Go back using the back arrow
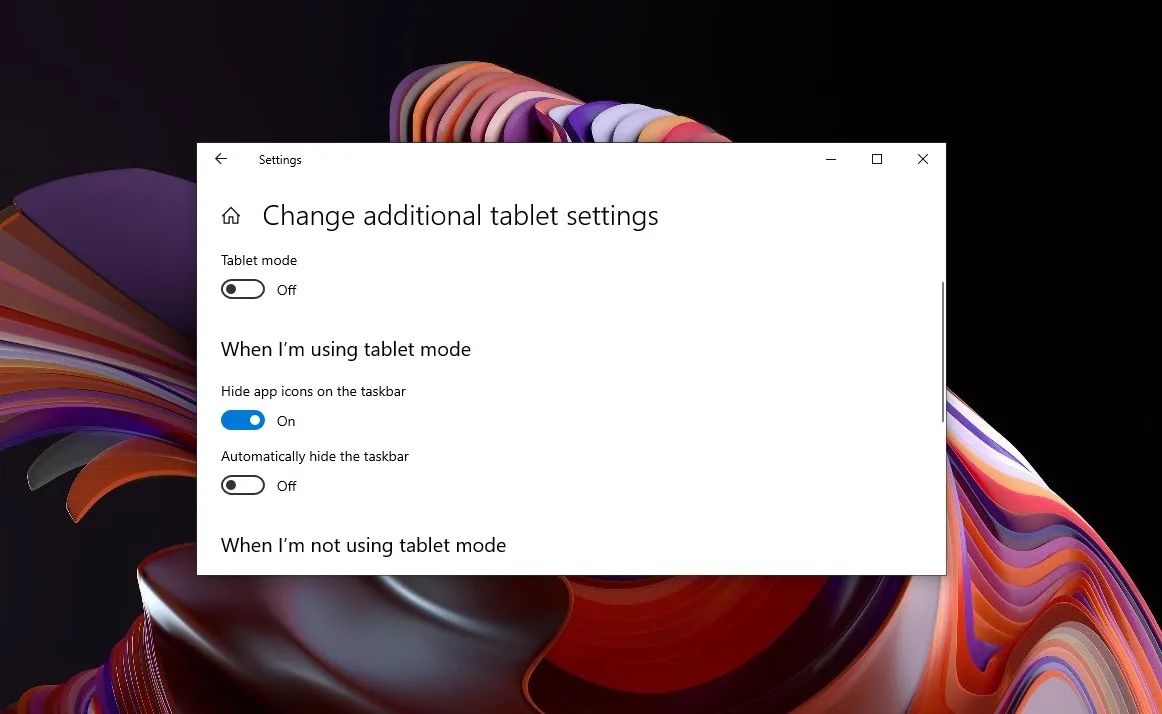The width and height of the screenshot is (1162, 714). coord(221,159)
